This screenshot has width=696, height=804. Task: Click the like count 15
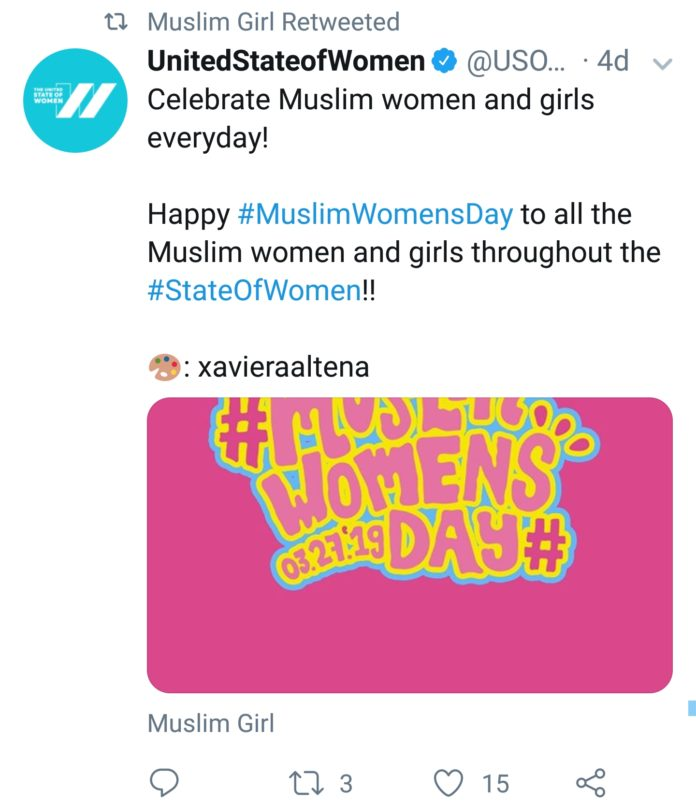[495, 783]
